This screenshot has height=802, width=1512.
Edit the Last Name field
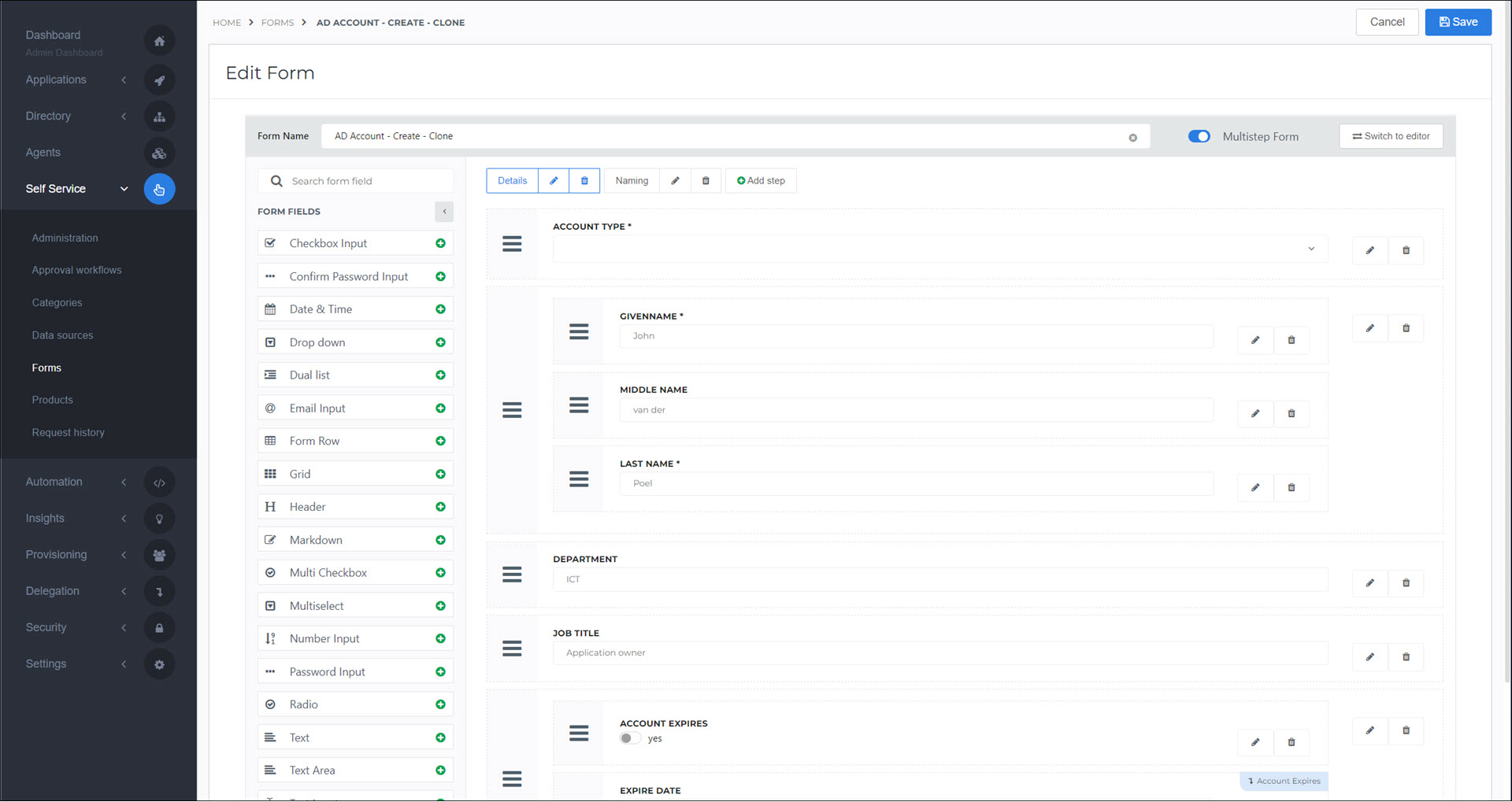pyautogui.click(x=1255, y=487)
